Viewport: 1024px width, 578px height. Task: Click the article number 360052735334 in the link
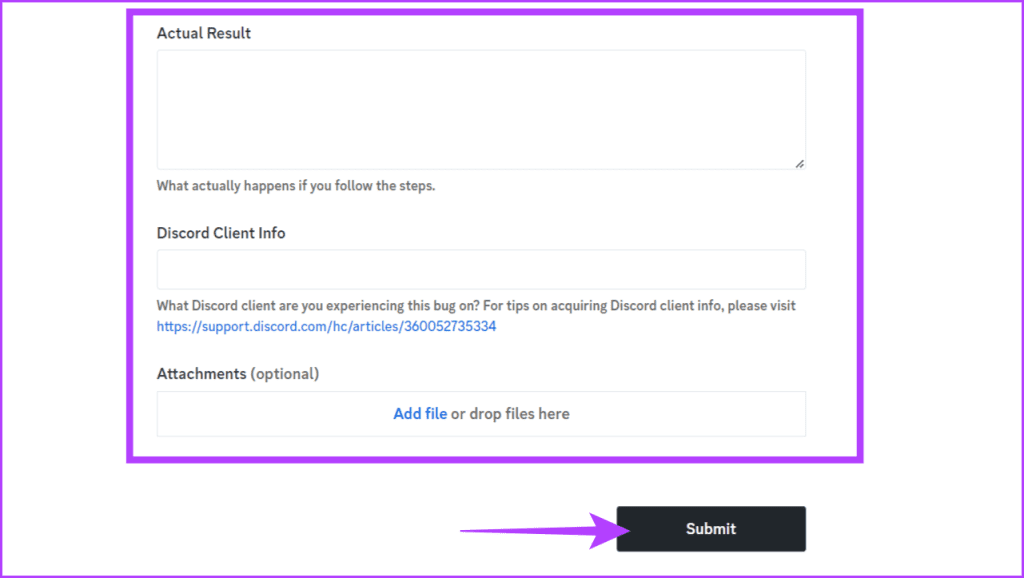(450, 326)
